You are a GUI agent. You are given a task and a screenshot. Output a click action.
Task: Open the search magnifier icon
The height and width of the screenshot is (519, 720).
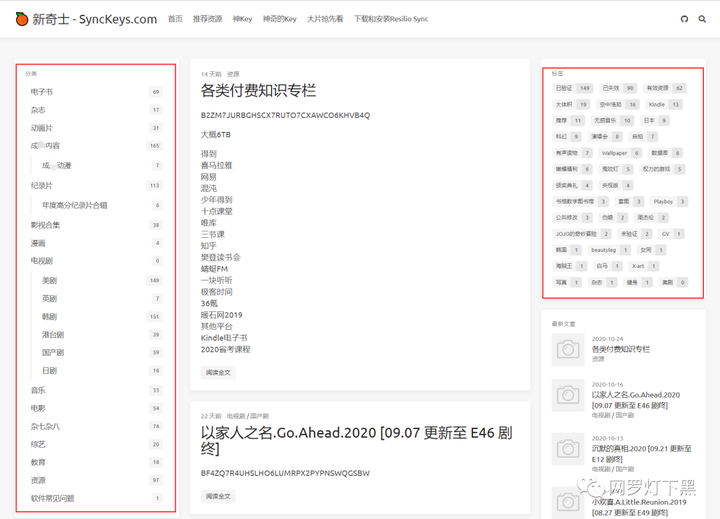click(702, 19)
